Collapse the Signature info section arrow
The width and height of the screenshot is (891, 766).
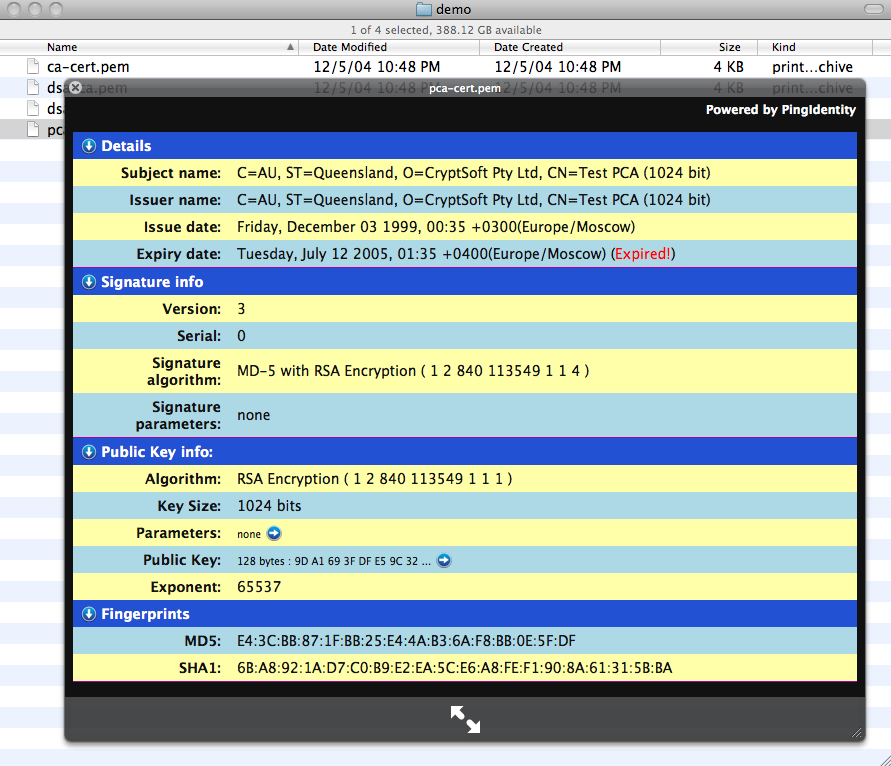pyautogui.click(x=89, y=282)
